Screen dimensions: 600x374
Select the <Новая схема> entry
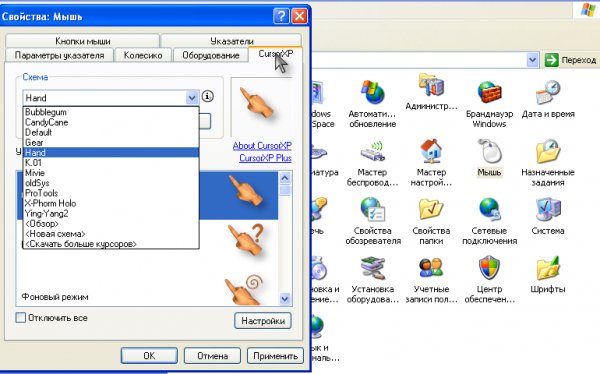(111, 234)
